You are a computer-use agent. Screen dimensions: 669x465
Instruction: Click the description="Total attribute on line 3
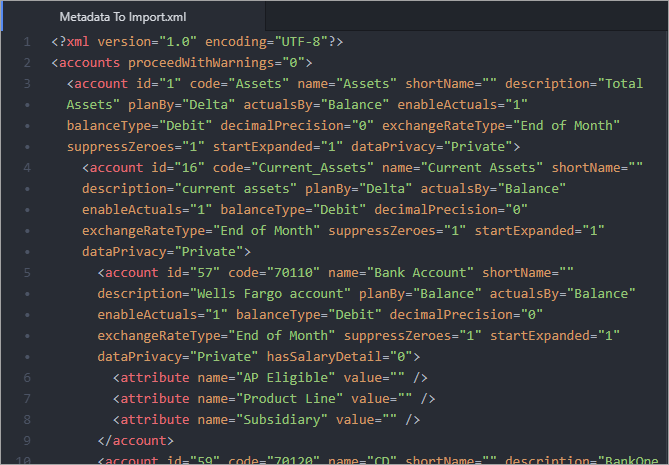(574, 84)
